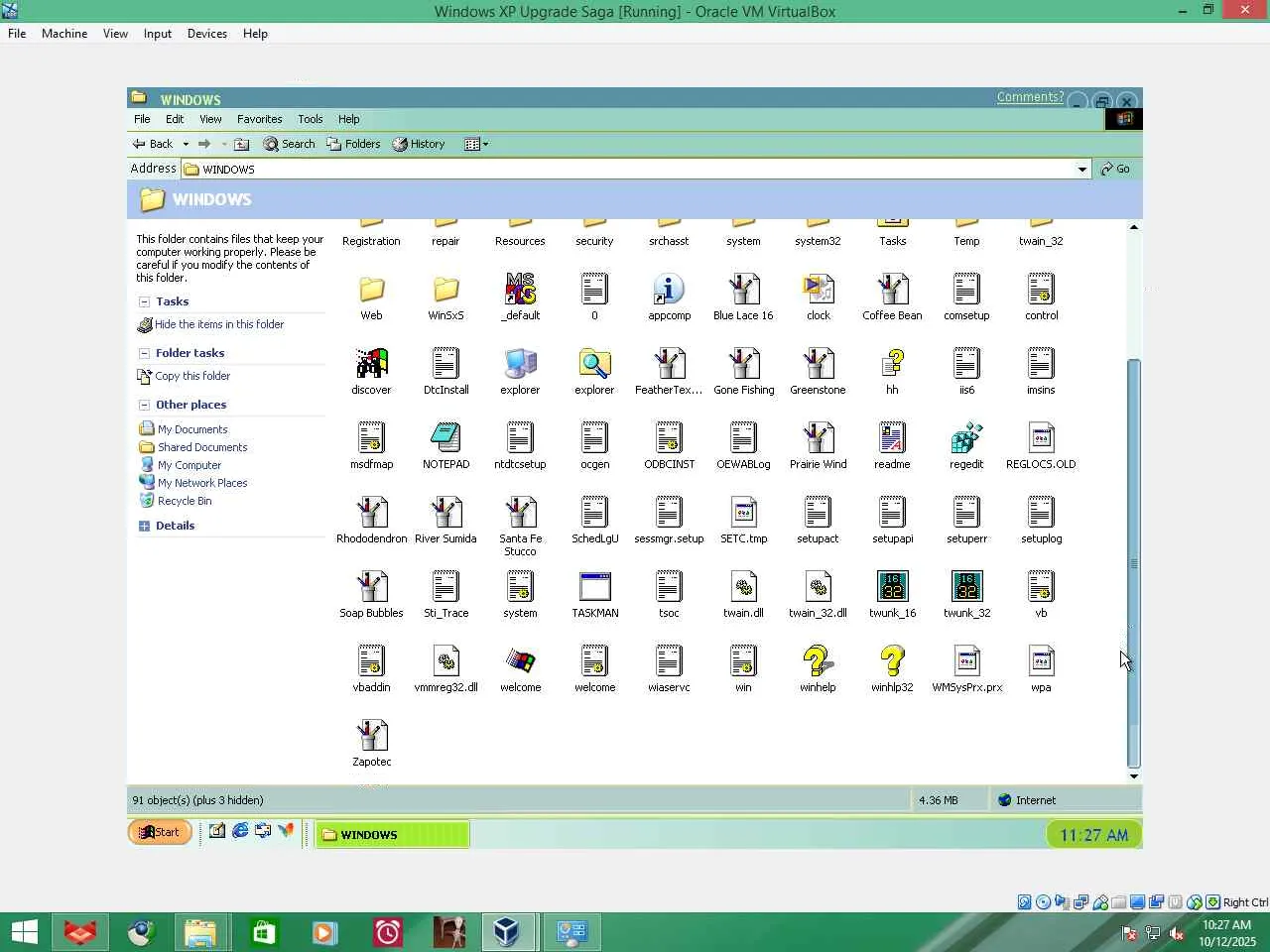Viewport: 1270px width, 952px height.
Task: Select the TASKMAN program icon
Action: pyautogui.click(x=594, y=586)
